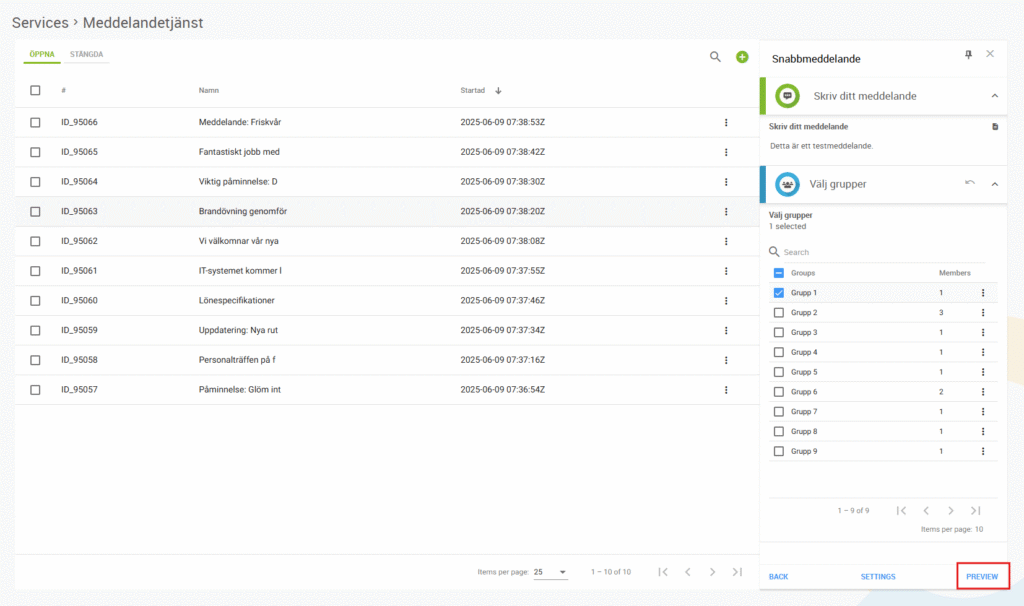This screenshot has height=606, width=1024.
Task: Open message 'Lönespecifikationer'
Action: click(x=236, y=300)
